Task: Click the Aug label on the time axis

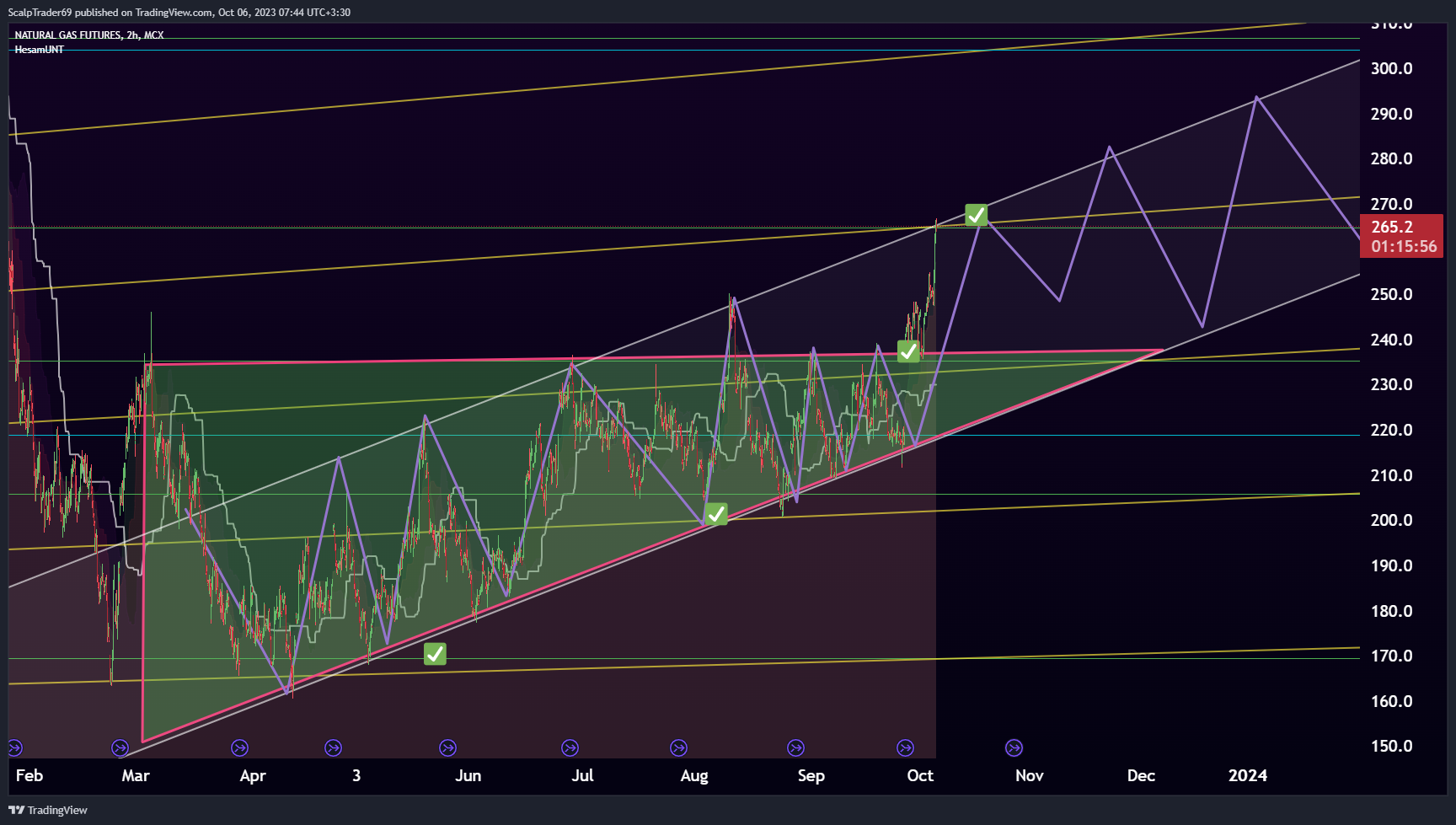Action: click(694, 775)
